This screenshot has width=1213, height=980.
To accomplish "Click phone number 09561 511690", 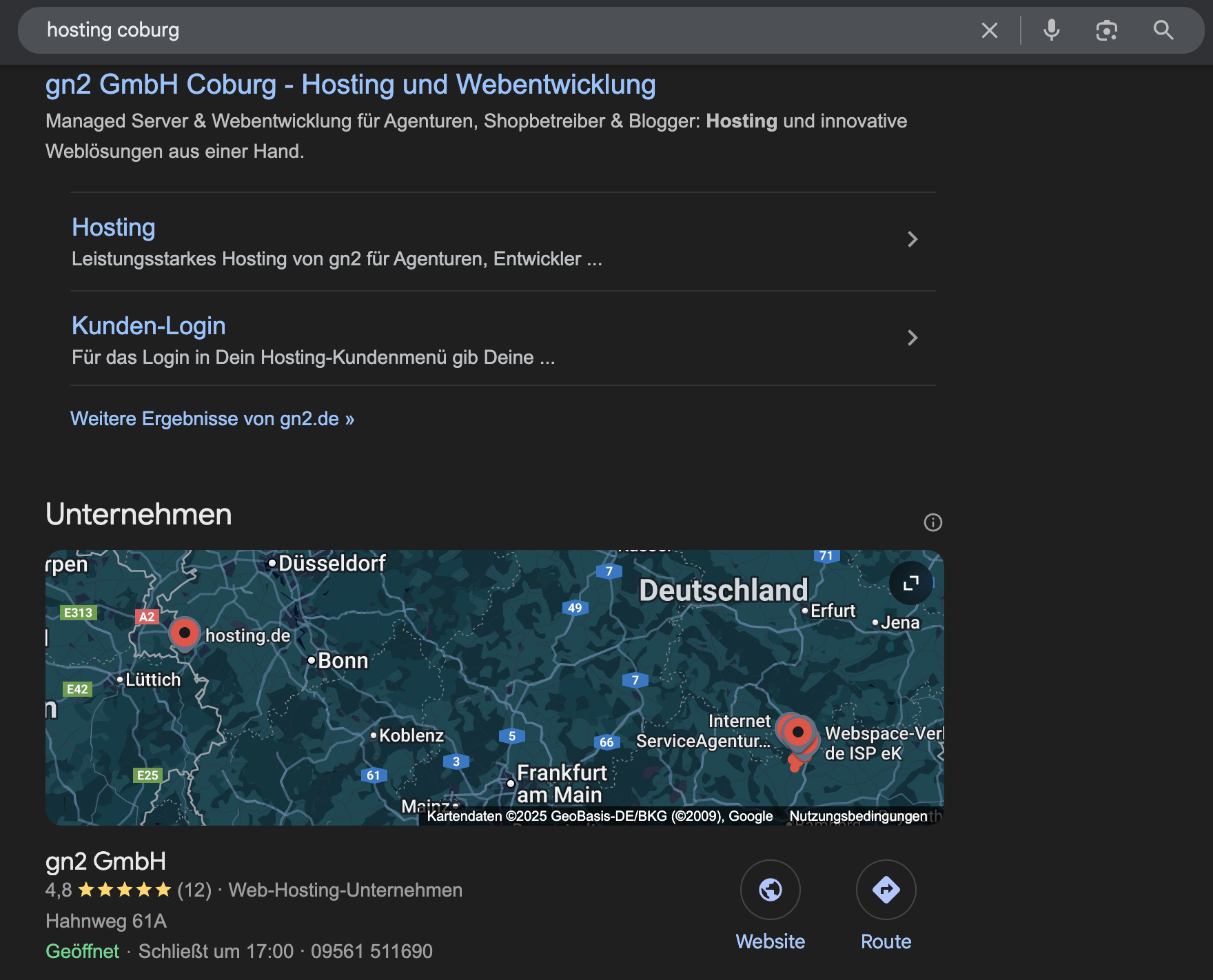I will point(371,951).
